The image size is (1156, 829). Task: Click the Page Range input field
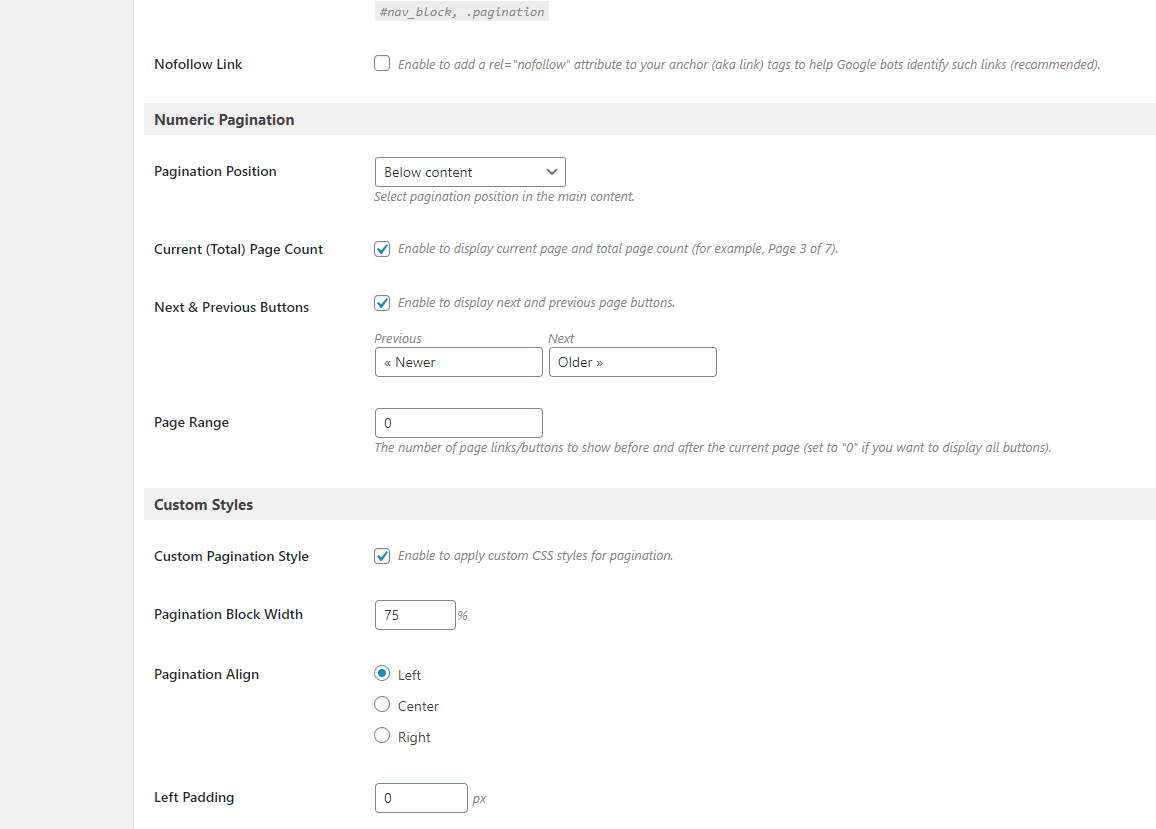(x=459, y=423)
